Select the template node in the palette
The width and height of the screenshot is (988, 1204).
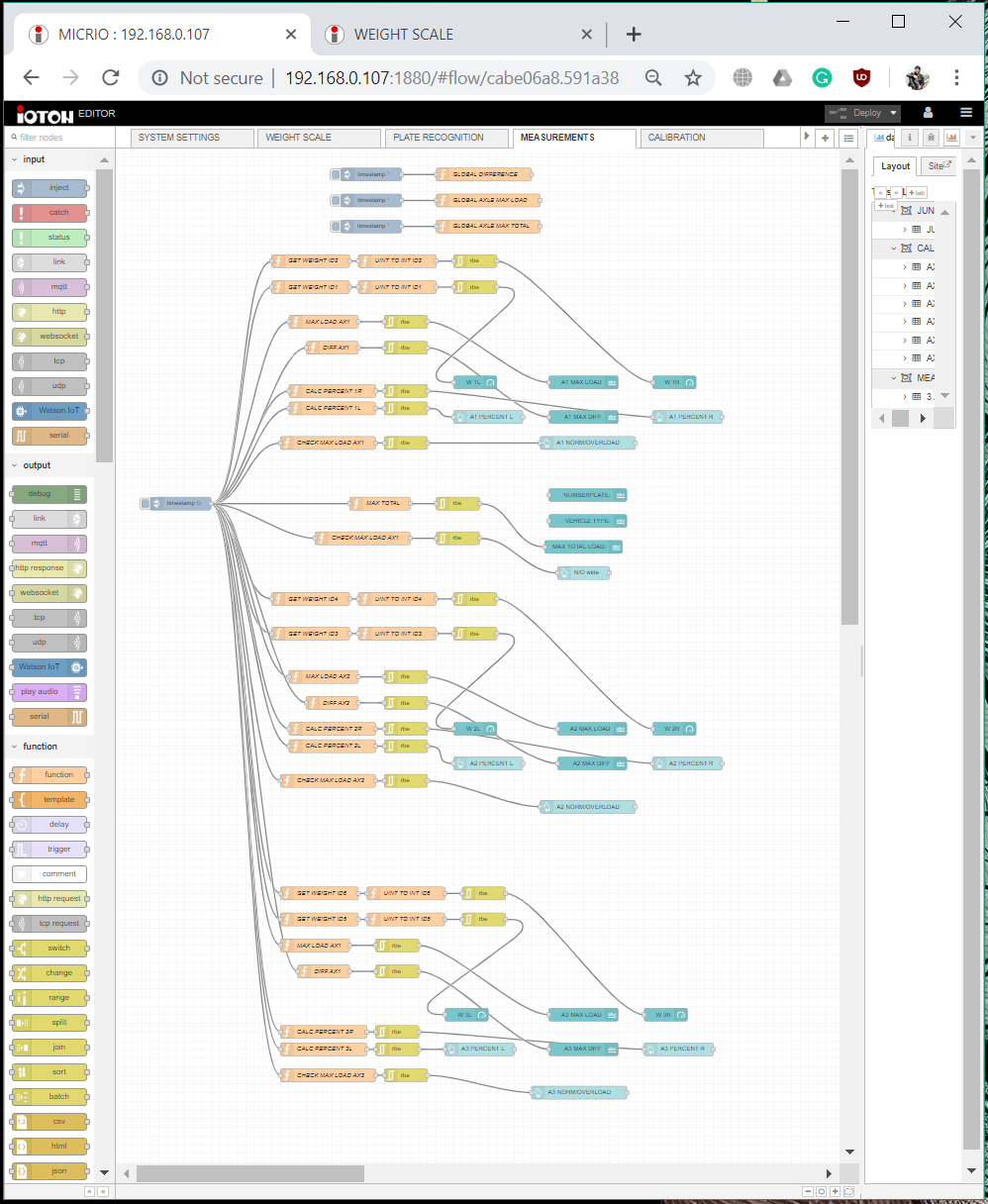point(49,800)
